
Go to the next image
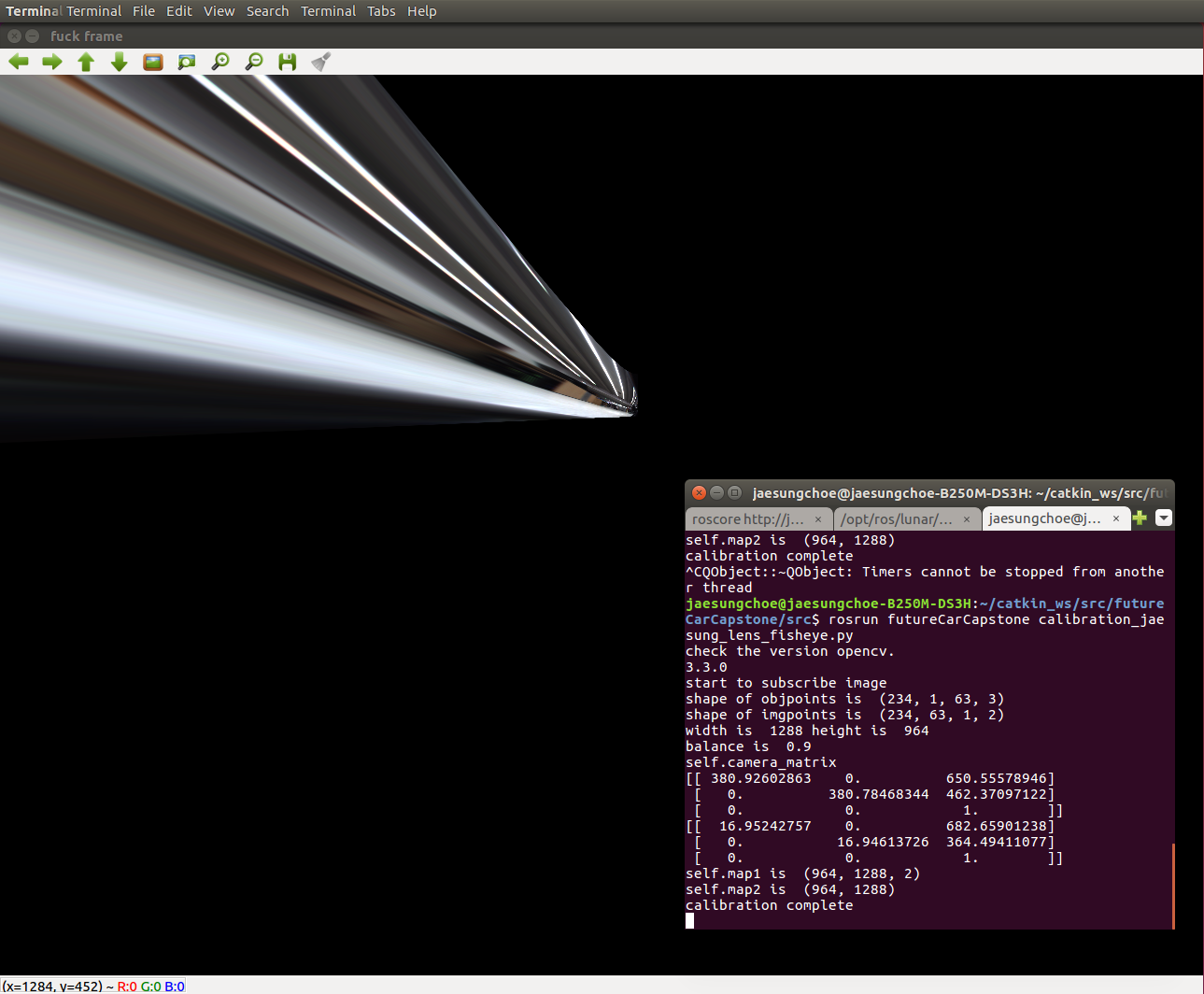click(52, 62)
